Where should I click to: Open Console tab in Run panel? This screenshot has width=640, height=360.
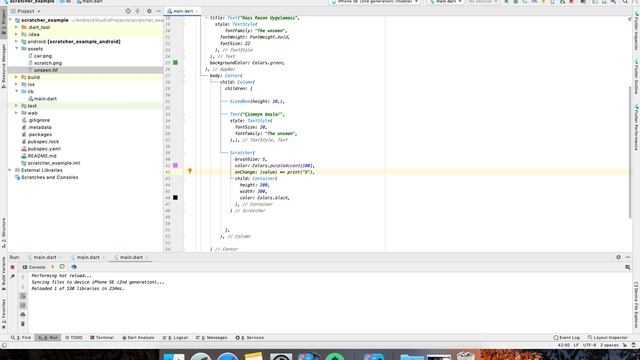point(34,267)
